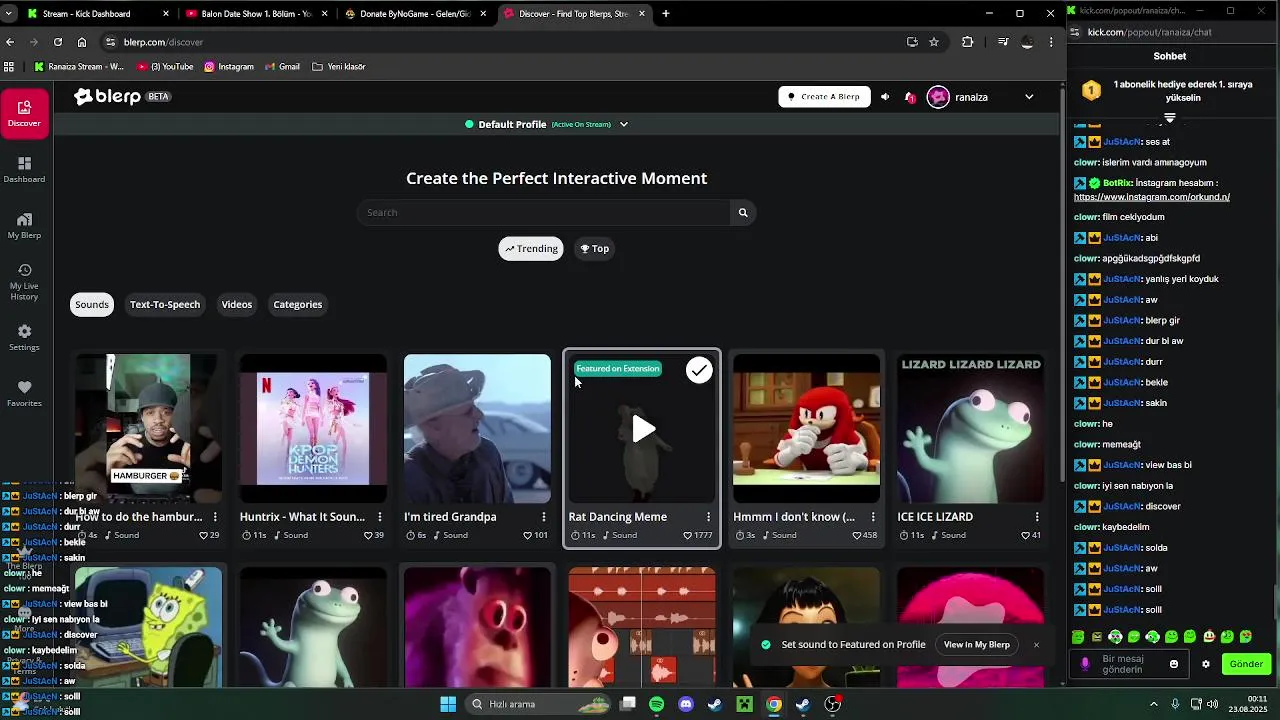Select the Top filter
The width and height of the screenshot is (1280, 720).
click(594, 249)
